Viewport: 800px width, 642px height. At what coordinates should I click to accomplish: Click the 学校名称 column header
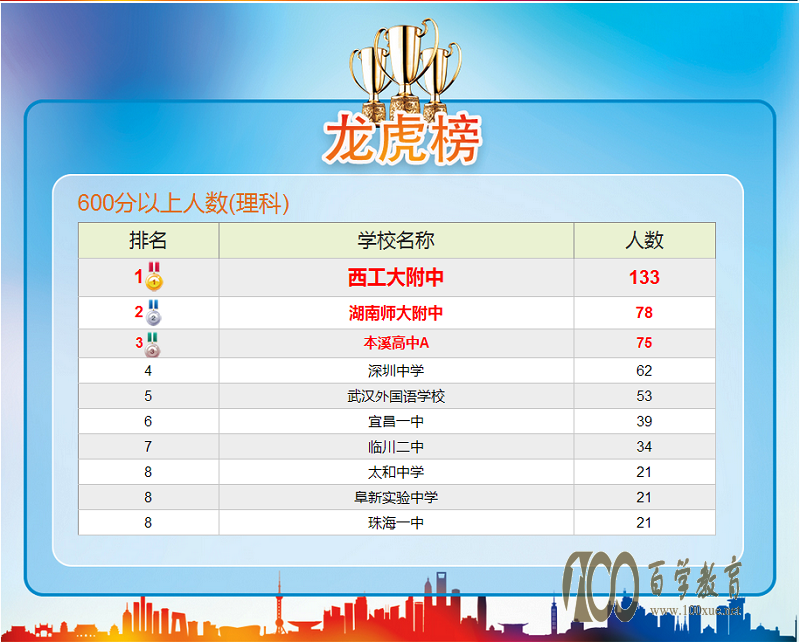pos(396,240)
